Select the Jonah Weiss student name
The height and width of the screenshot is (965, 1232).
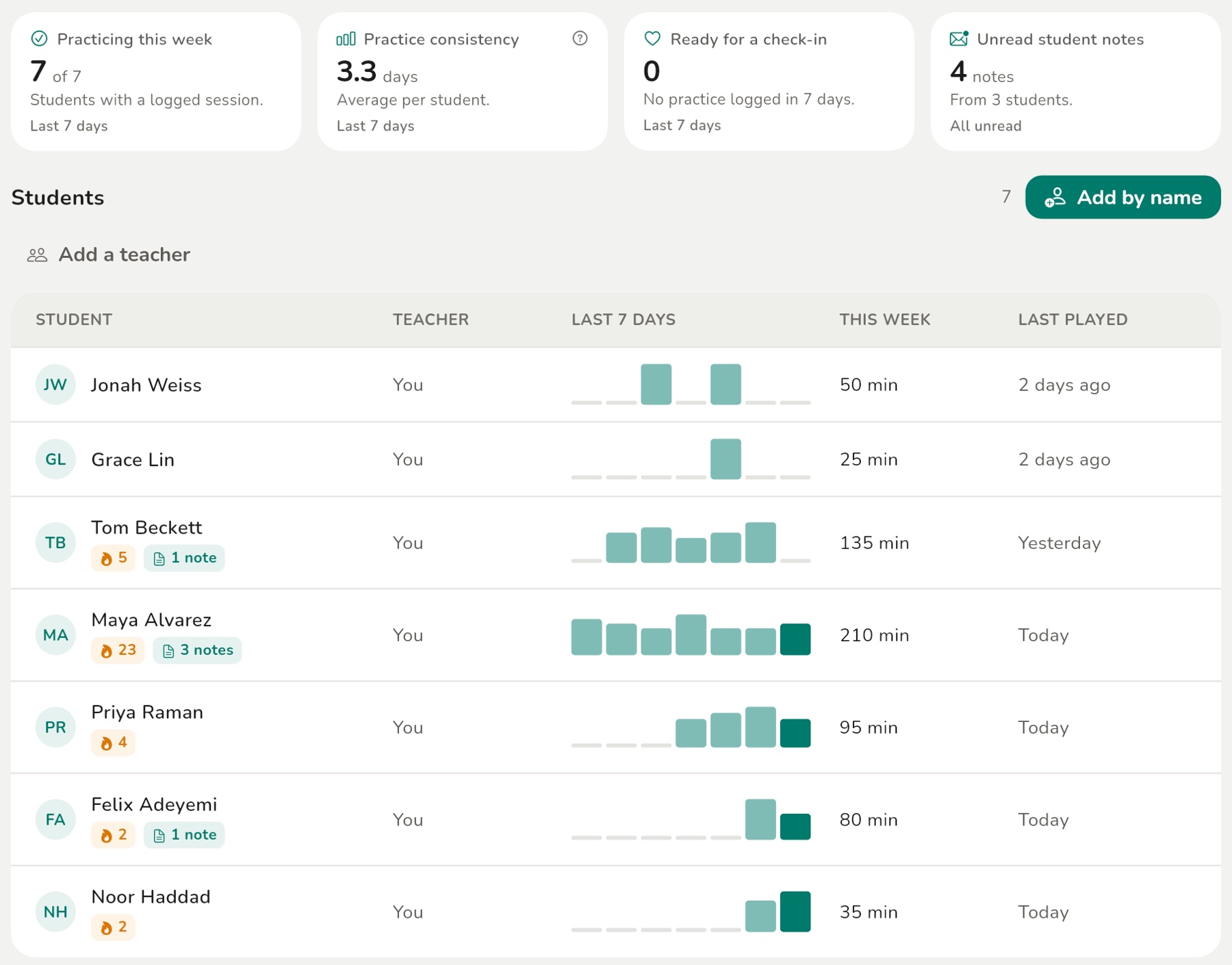click(146, 385)
